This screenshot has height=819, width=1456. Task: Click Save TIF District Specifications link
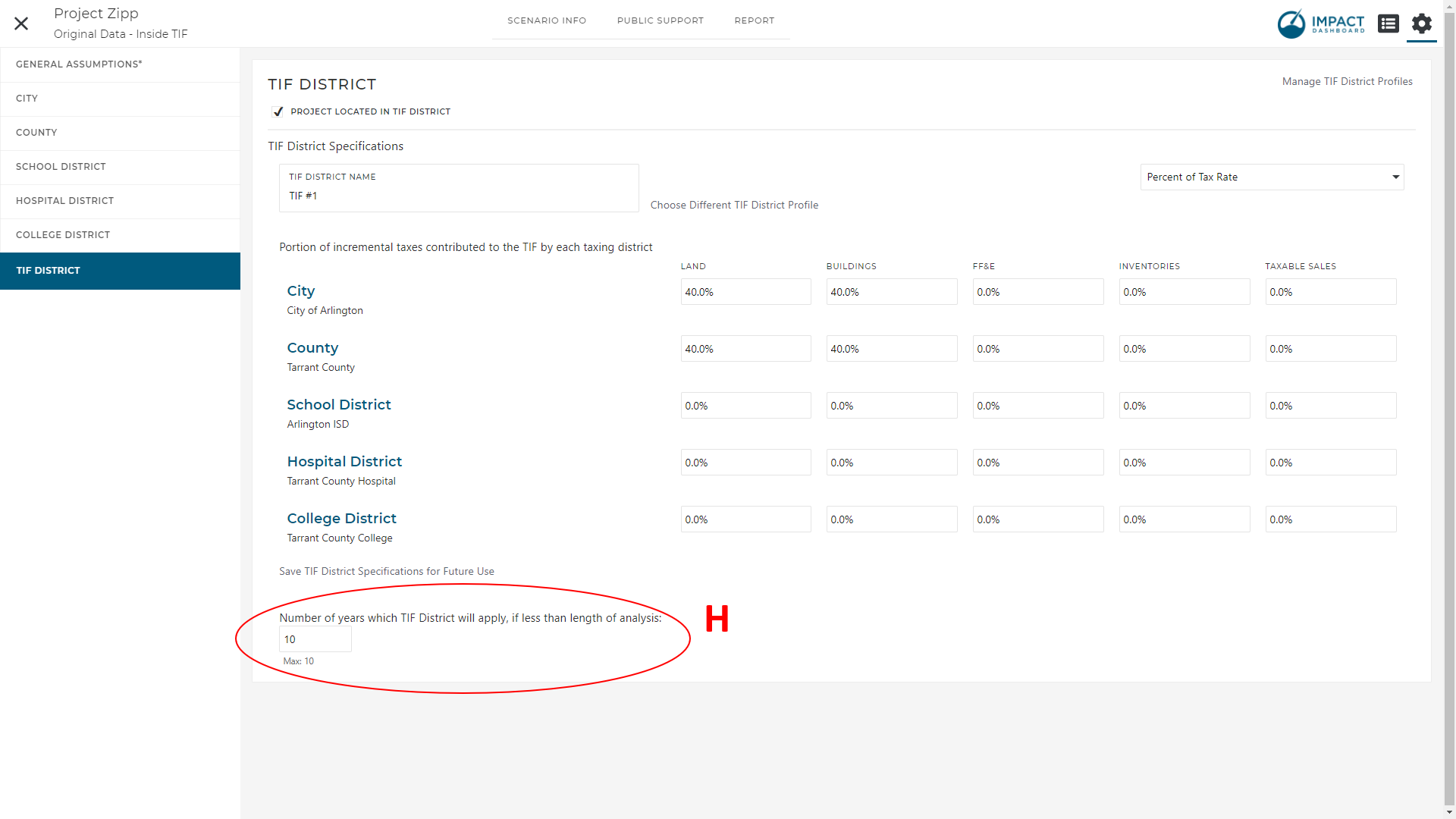pyautogui.click(x=386, y=571)
